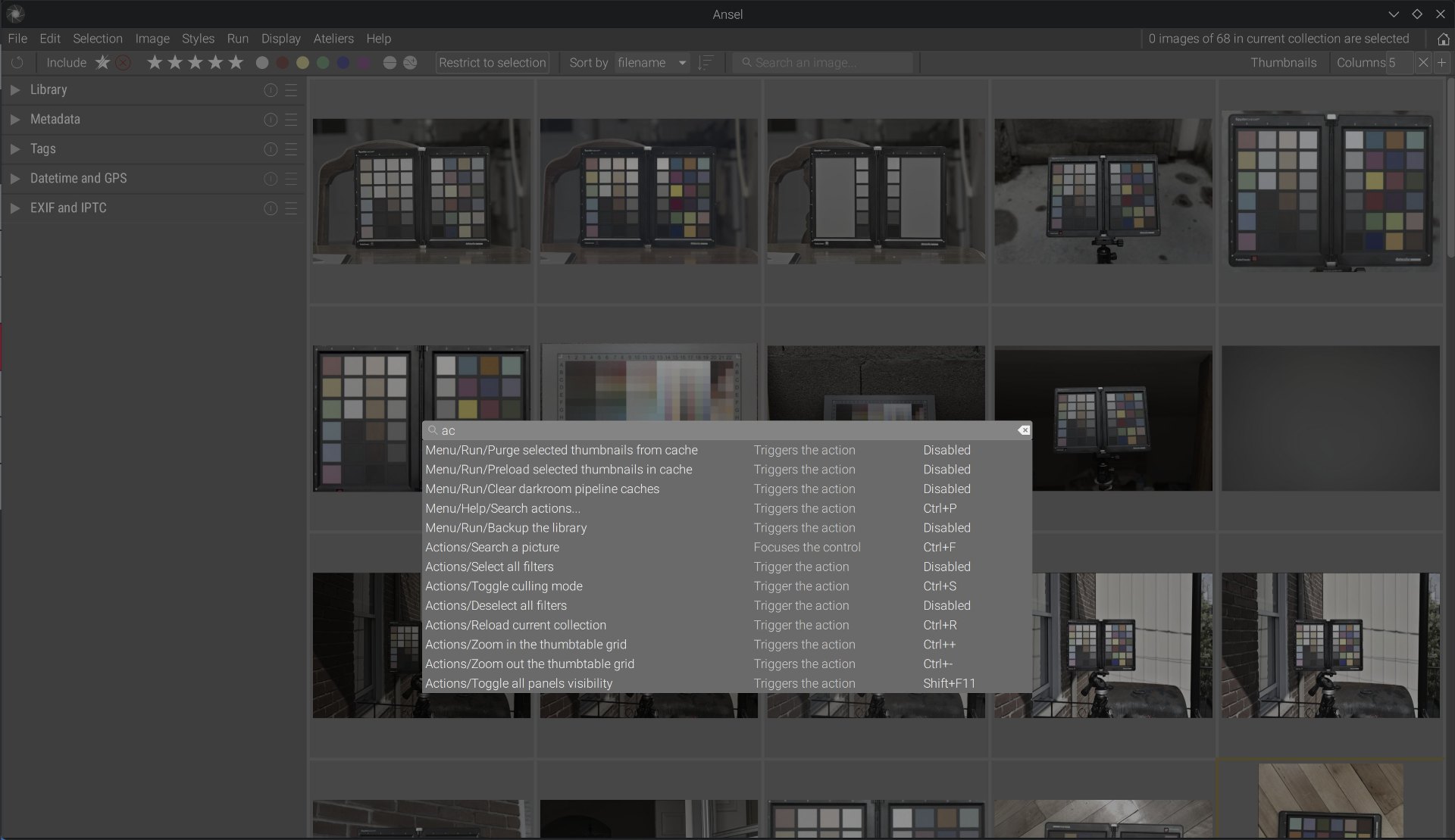This screenshot has width=1455, height=840.
Task: Click the action search field containing 'ac'
Action: [727, 430]
